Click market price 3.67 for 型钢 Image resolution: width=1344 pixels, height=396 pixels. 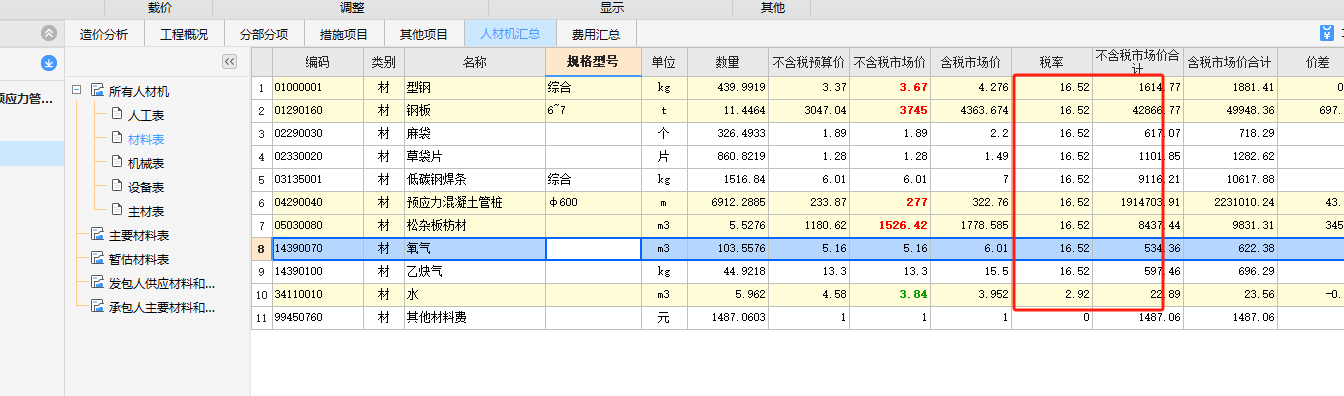(890, 88)
